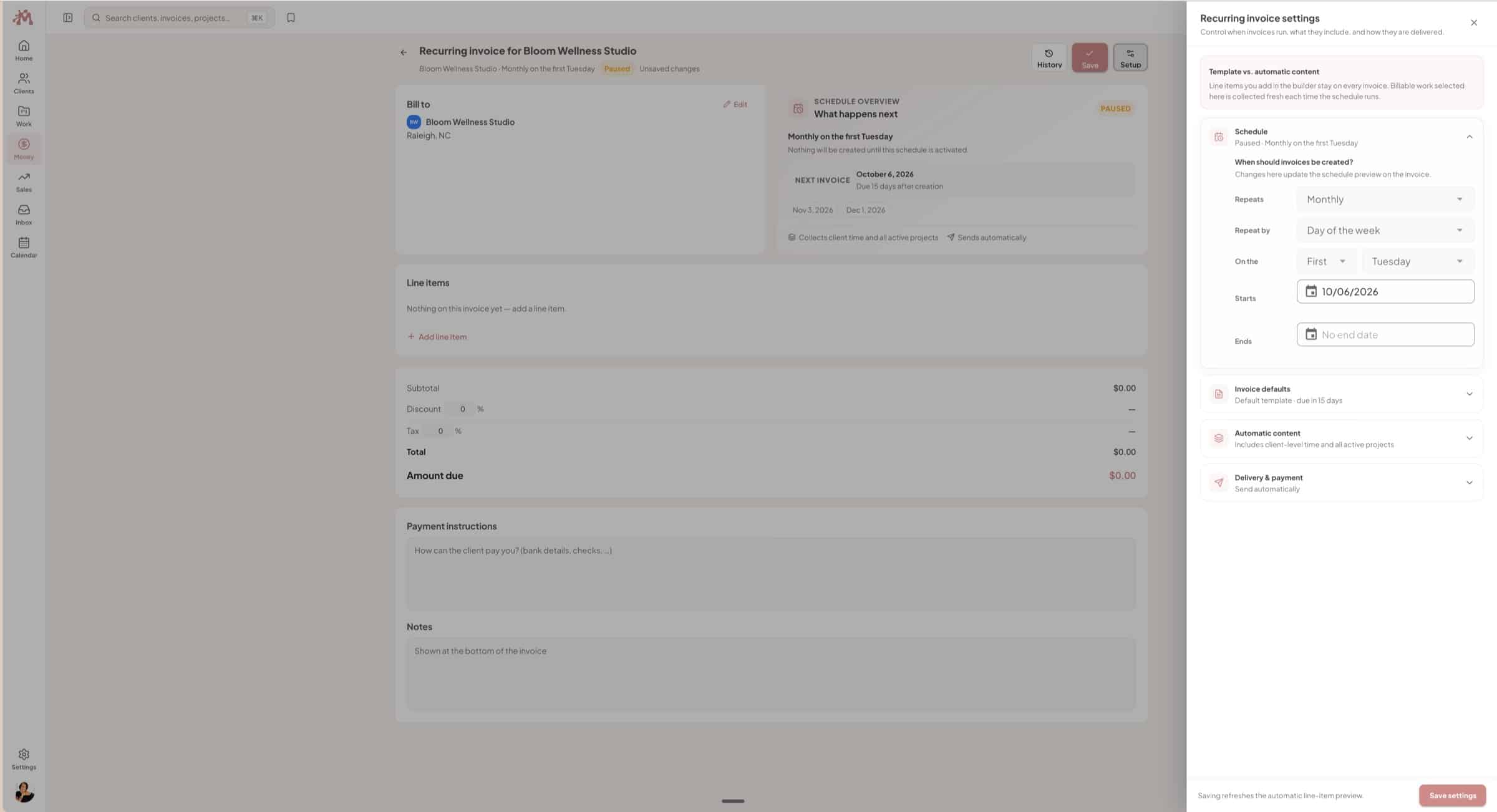Screen dimensions: 1497x812
Task: Click the Setup button
Action: pyautogui.click(x=1130, y=57)
